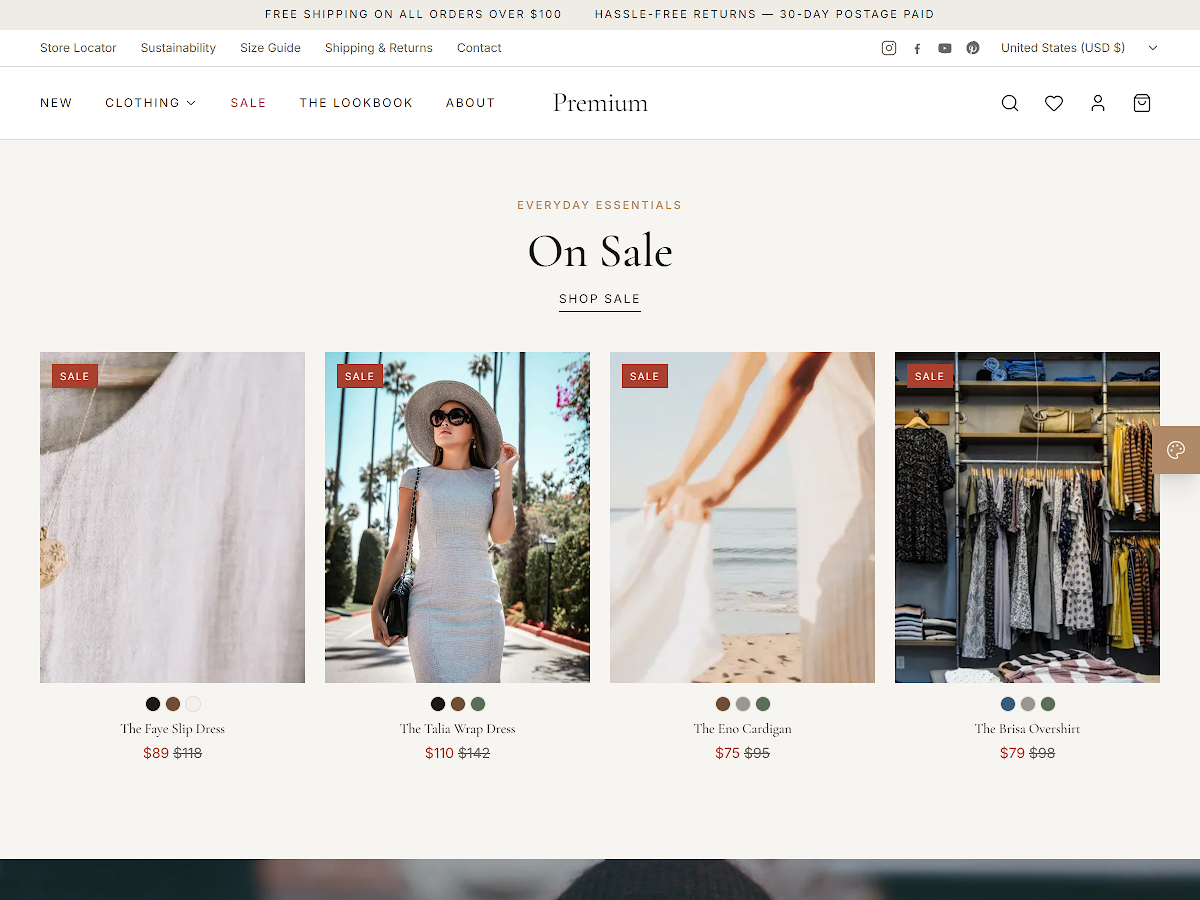Click the Shop Sale link
The width and height of the screenshot is (1200, 900).
pos(600,299)
